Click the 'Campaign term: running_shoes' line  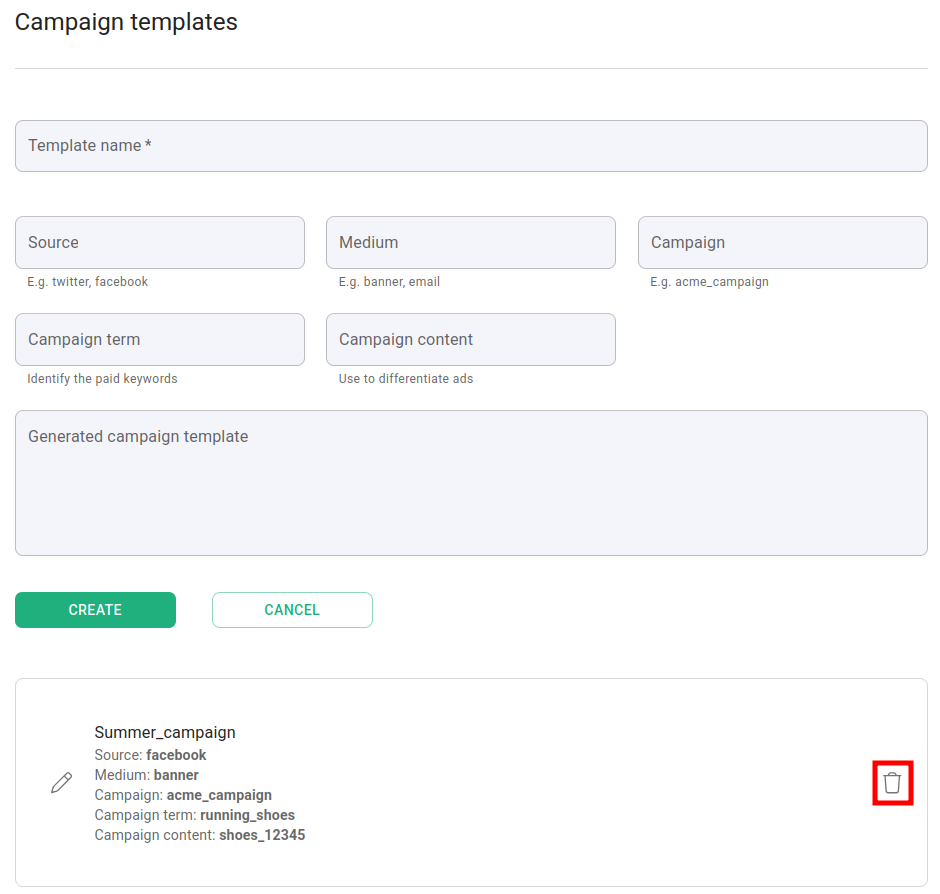click(x=194, y=815)
